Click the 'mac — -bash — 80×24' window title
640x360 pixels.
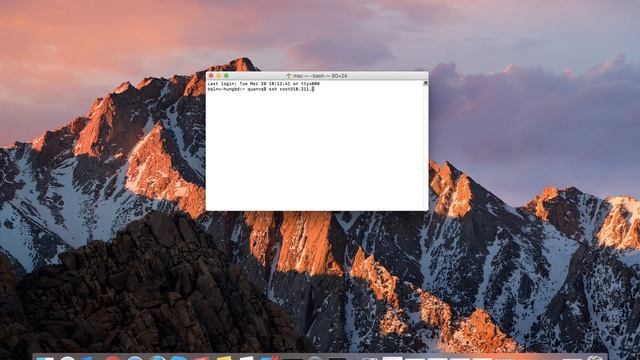(320, 76)
